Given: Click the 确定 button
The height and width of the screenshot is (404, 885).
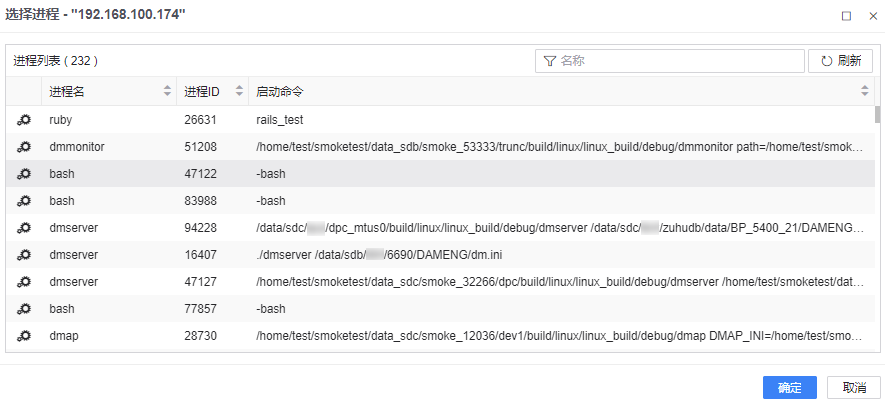Looking at the screenshot, I should click(790, 388).
